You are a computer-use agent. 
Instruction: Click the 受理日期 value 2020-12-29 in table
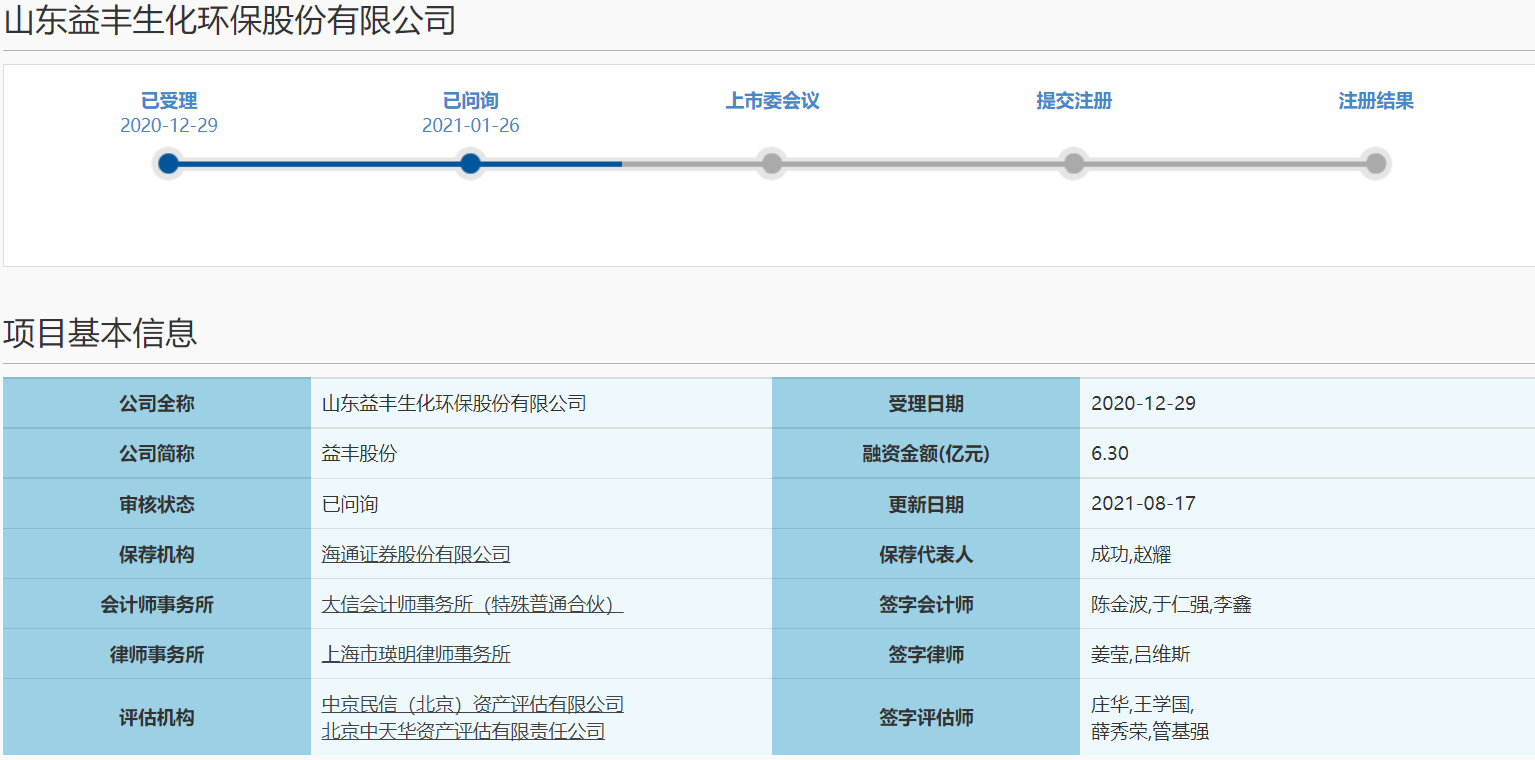[x=1143, y=404]
